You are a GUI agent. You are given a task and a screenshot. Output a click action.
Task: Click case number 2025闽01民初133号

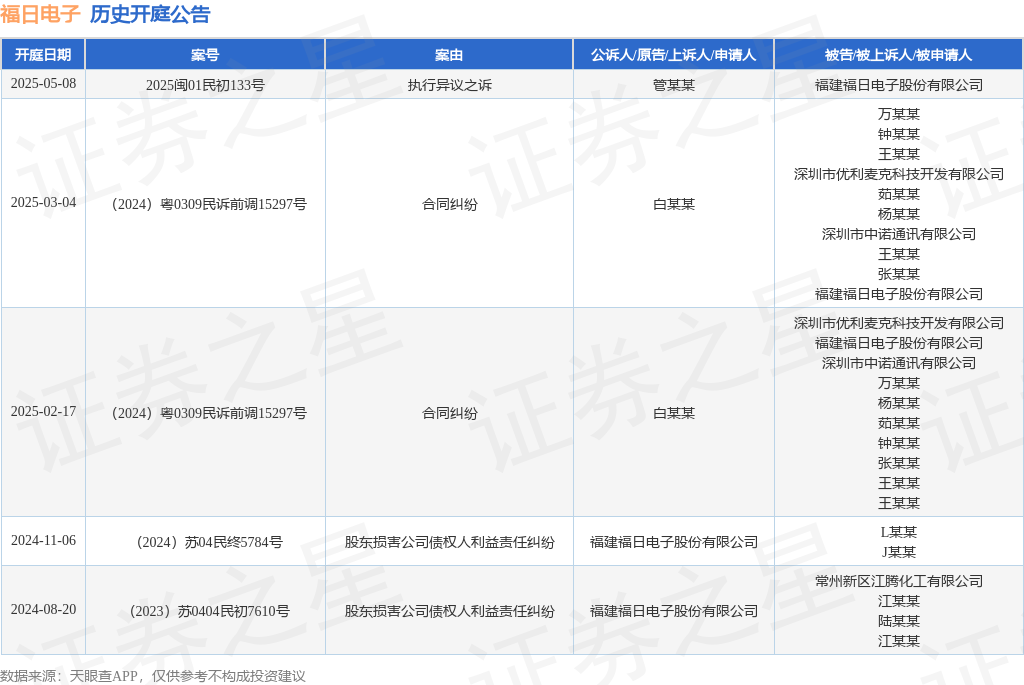click(205, 86)
